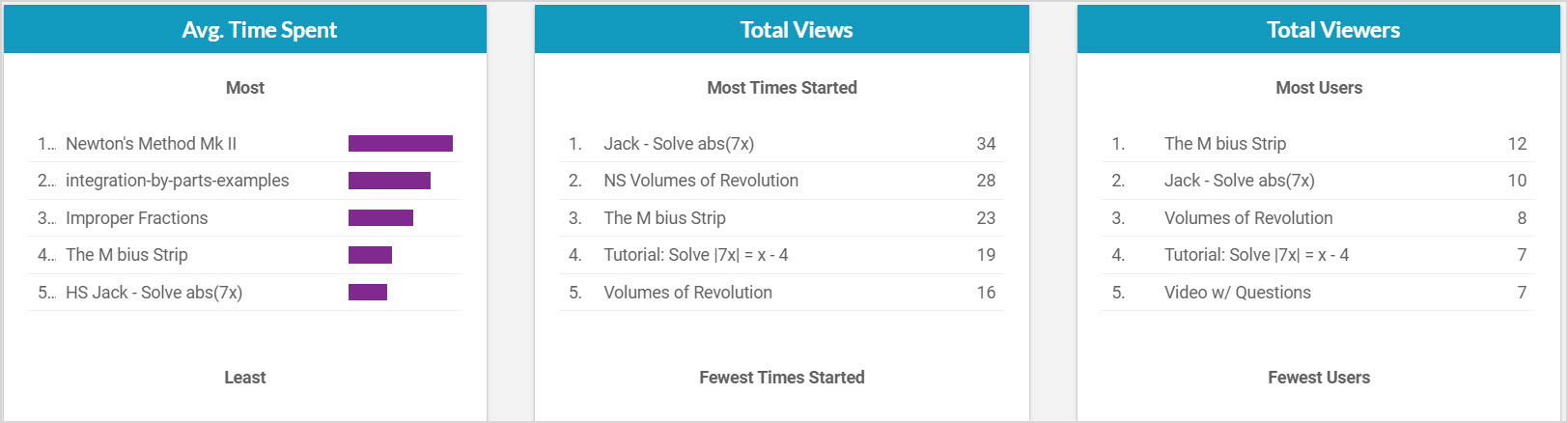Click the purple bar for Improper Fractions

coord(380,218)
